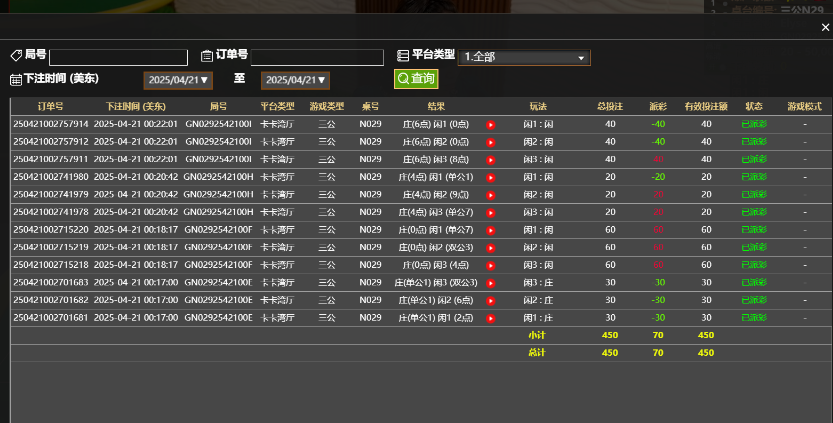Expand the start date 2025/04/21 picker
833x423 pixels.
pos(178,80)
